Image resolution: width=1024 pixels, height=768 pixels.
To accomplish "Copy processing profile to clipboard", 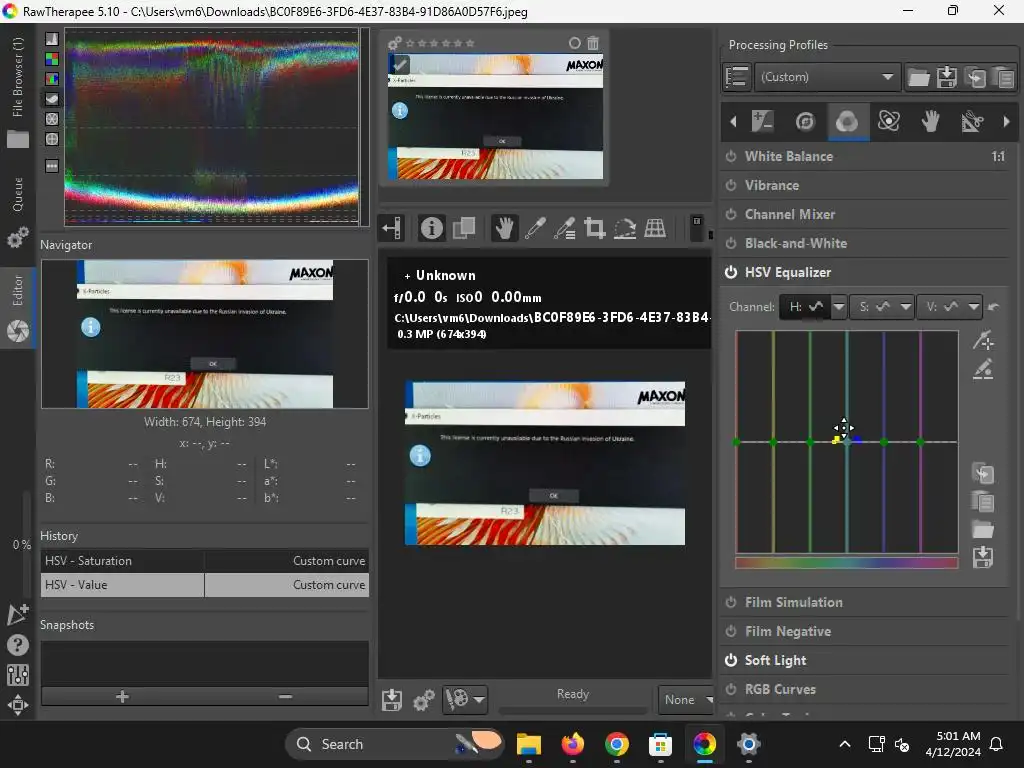I will (975, 77).
